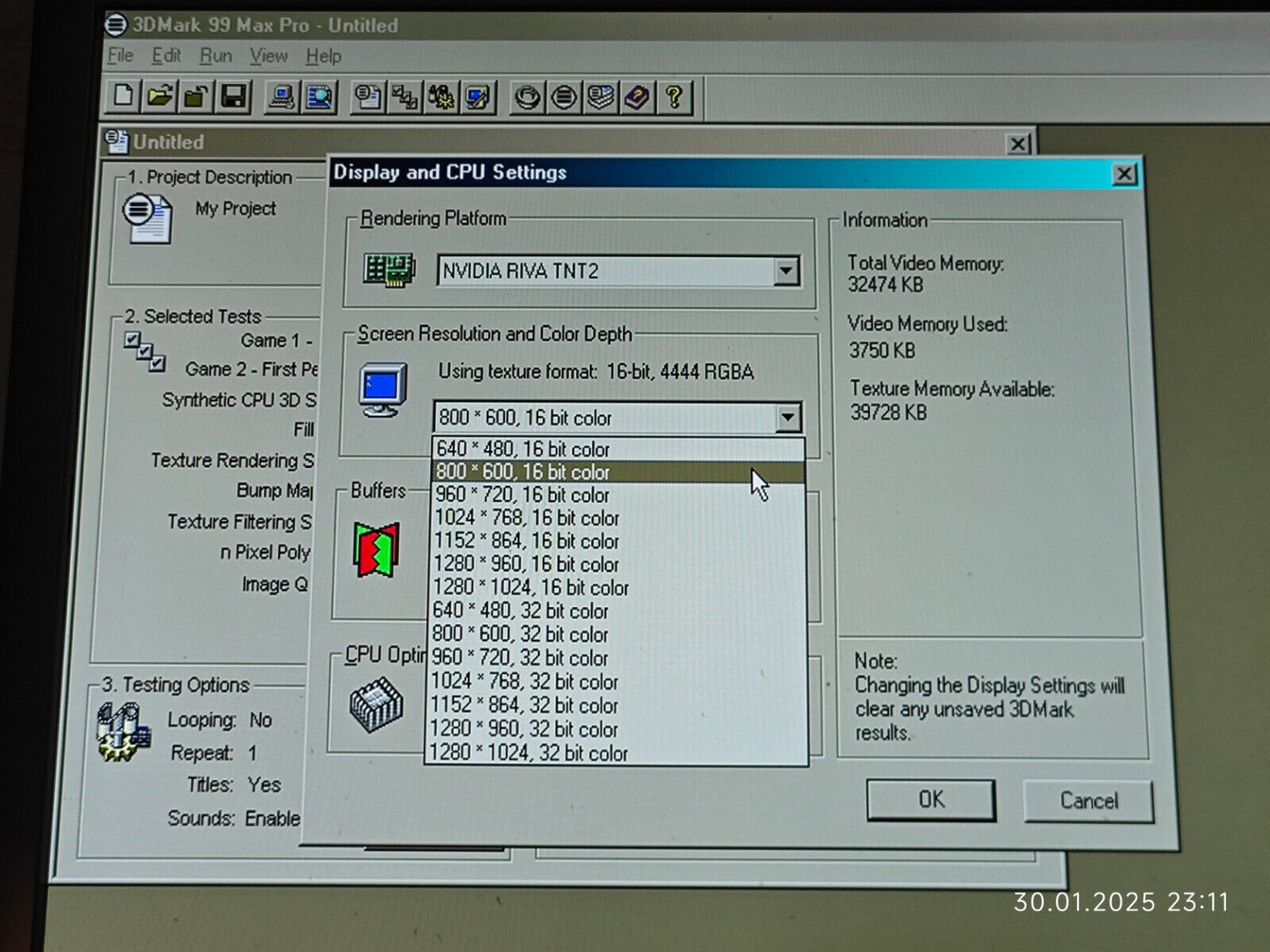The height and width of the screenshot is (952, 1270).
Task: Select 960 * 720, 32 bit color
Action: click(x=618, y=658)
